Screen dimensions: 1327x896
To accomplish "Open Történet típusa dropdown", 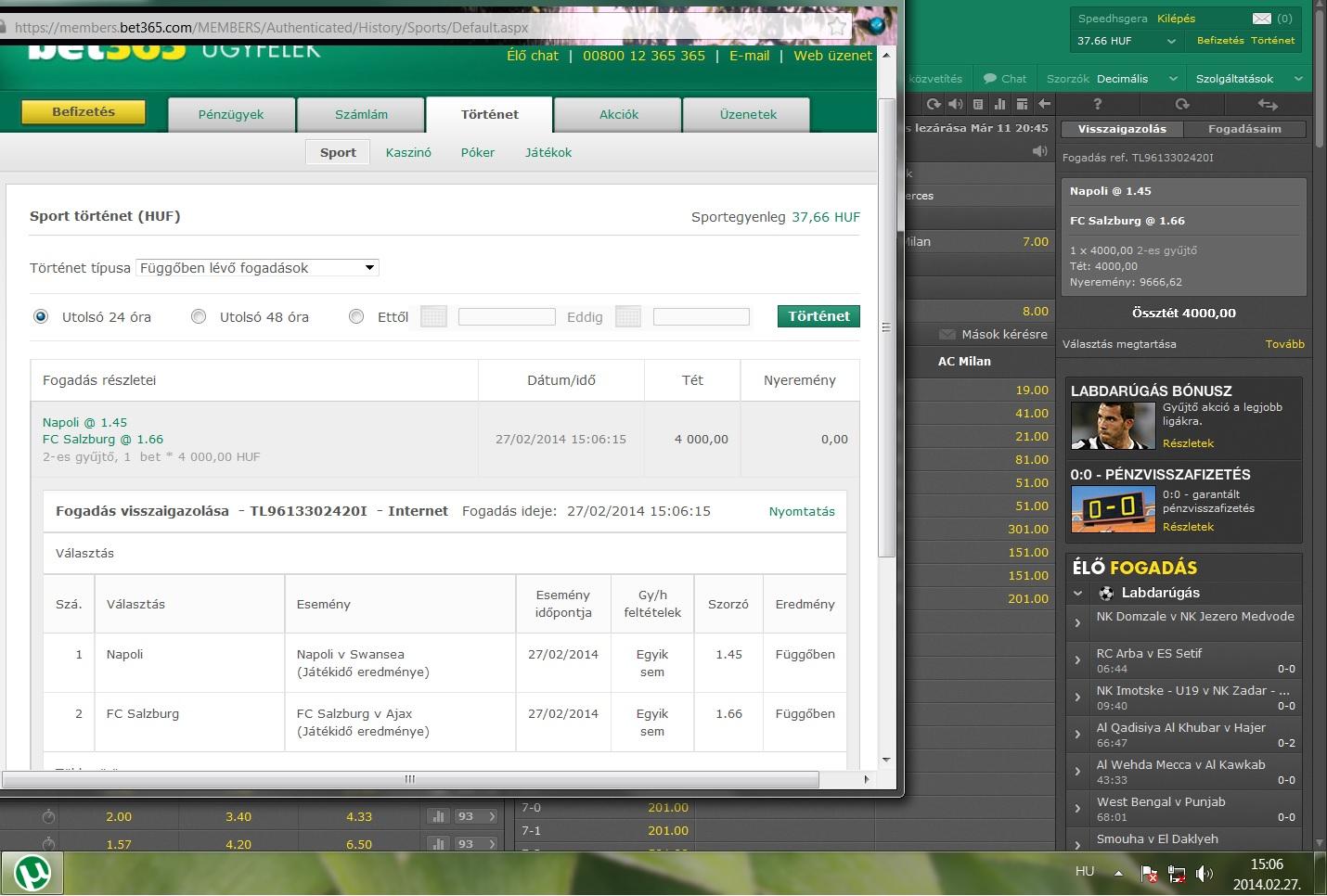I will [x=257, y=268].
